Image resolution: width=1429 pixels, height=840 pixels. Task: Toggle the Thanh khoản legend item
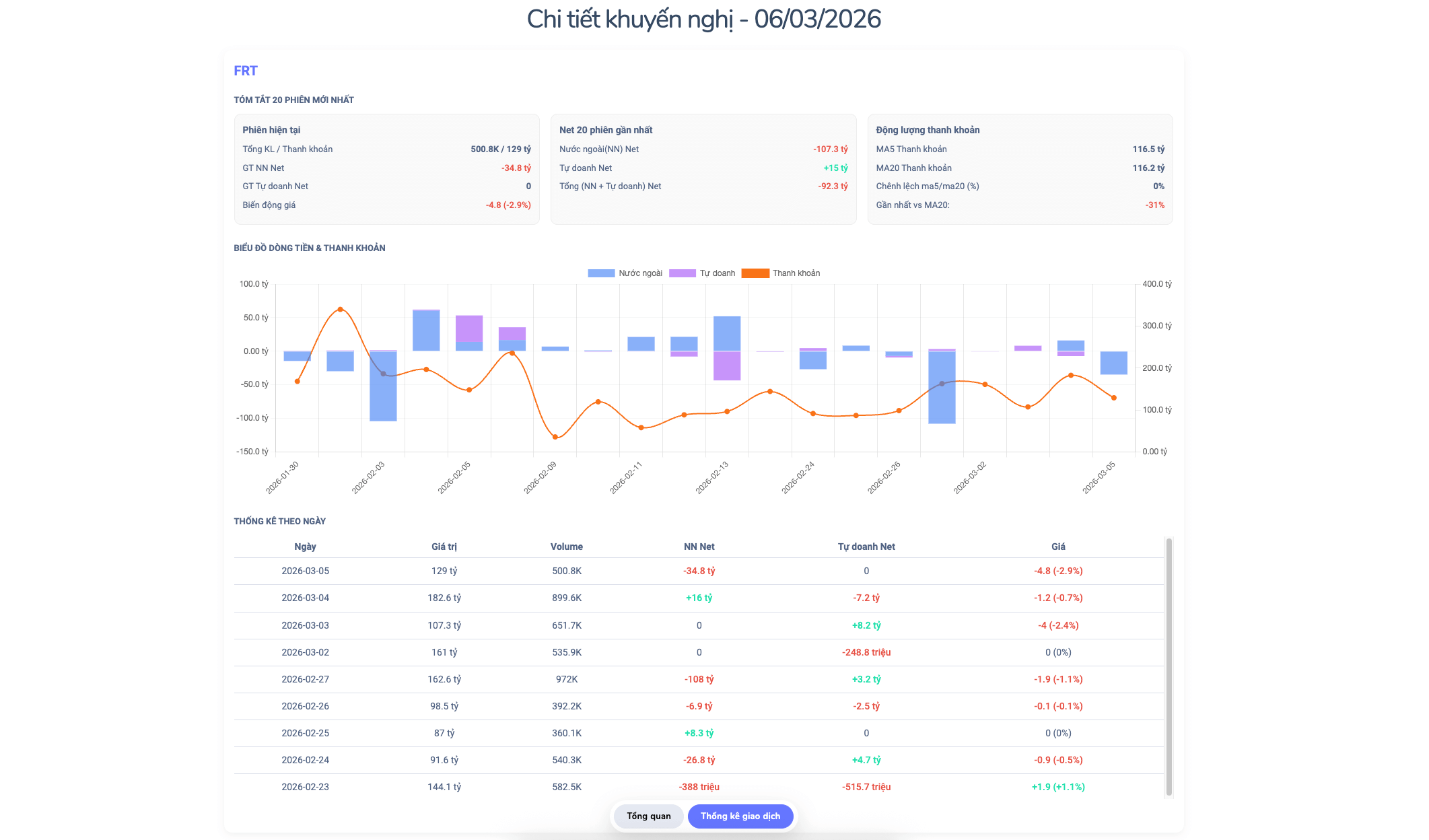(x=796, y=273)
